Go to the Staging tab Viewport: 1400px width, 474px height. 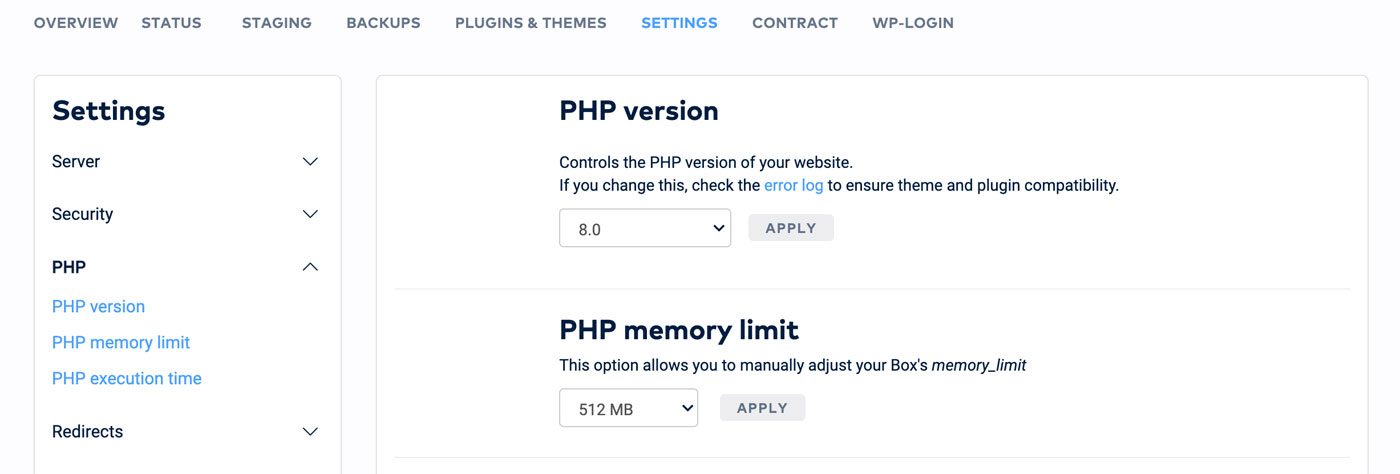pyautogui.click(x=277, y=23)
